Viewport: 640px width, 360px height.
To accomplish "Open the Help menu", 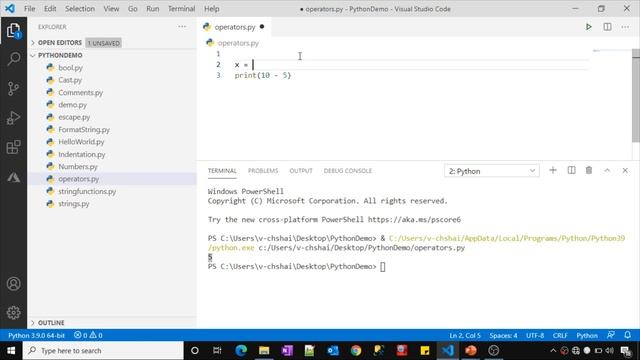I will 211,9.
